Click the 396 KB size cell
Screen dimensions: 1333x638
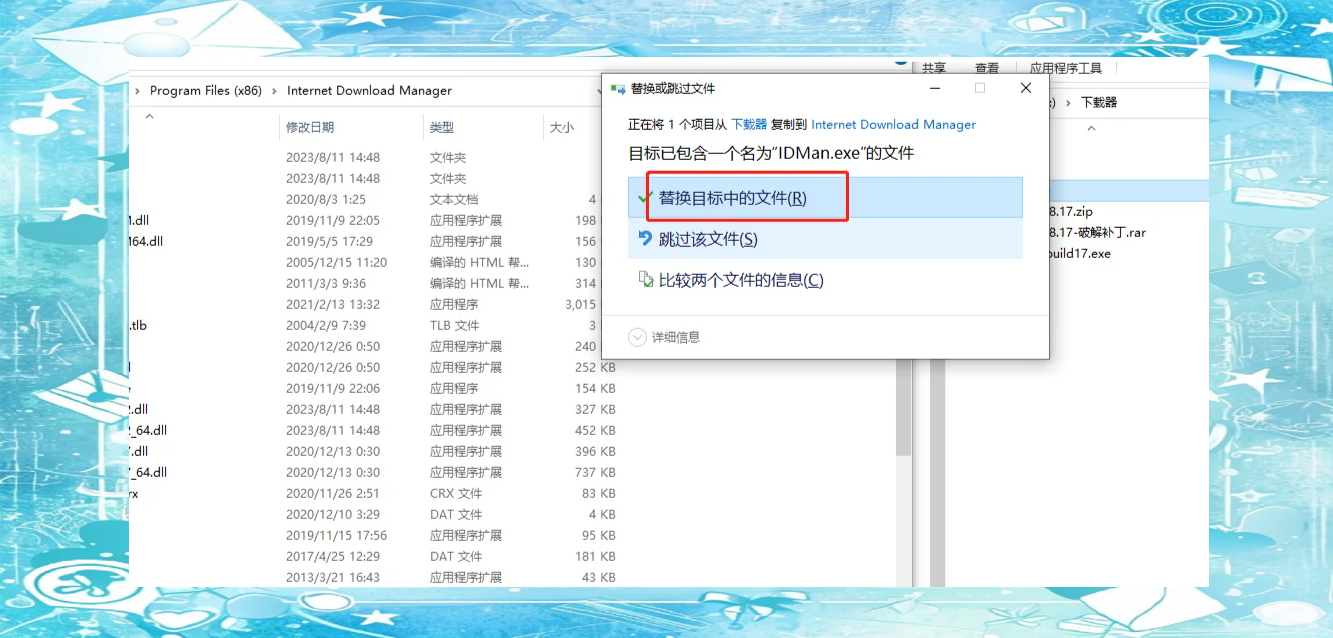[595, 452]
